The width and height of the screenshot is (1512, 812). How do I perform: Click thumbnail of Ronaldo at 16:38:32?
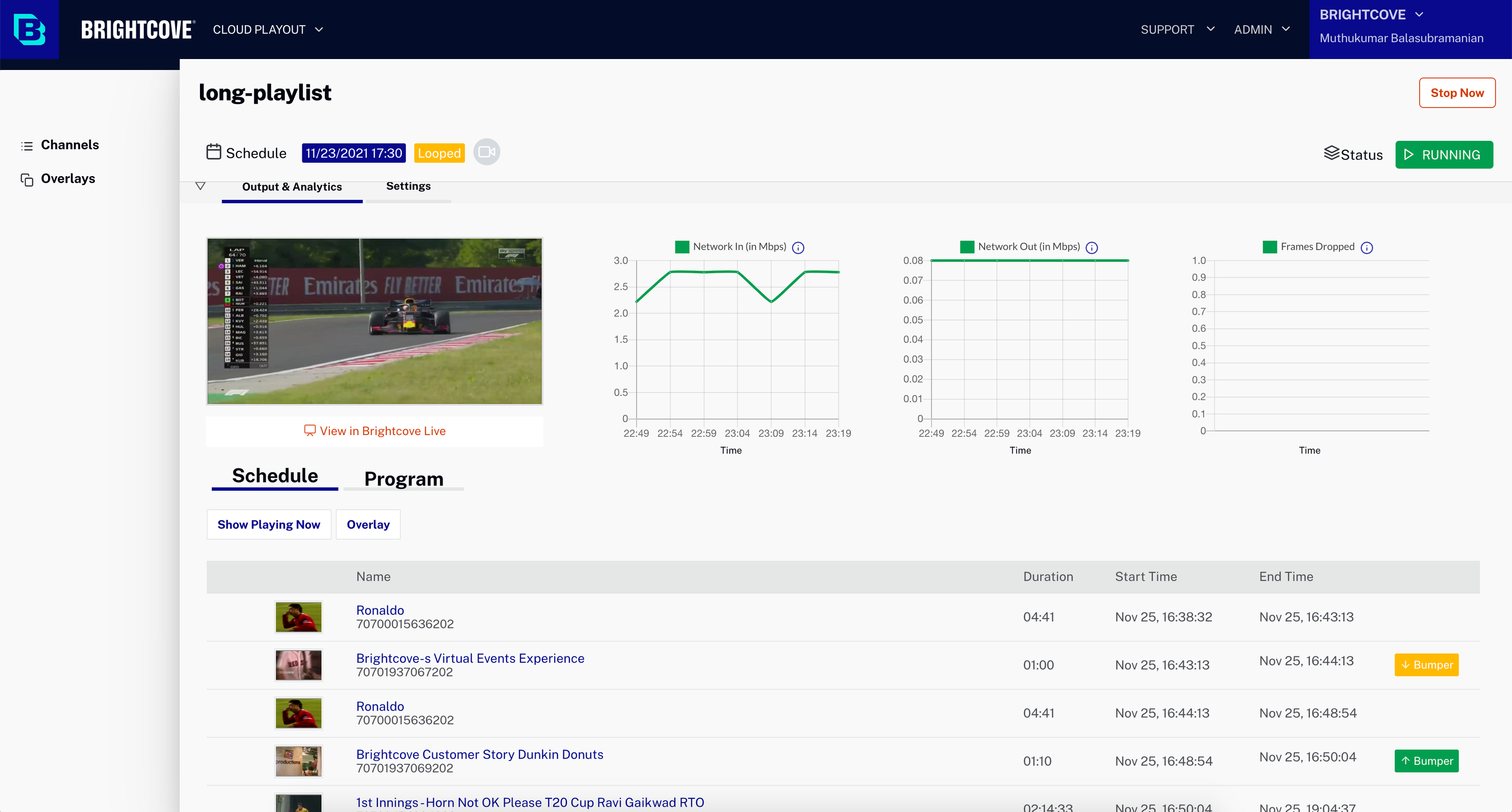pos(298,617)
